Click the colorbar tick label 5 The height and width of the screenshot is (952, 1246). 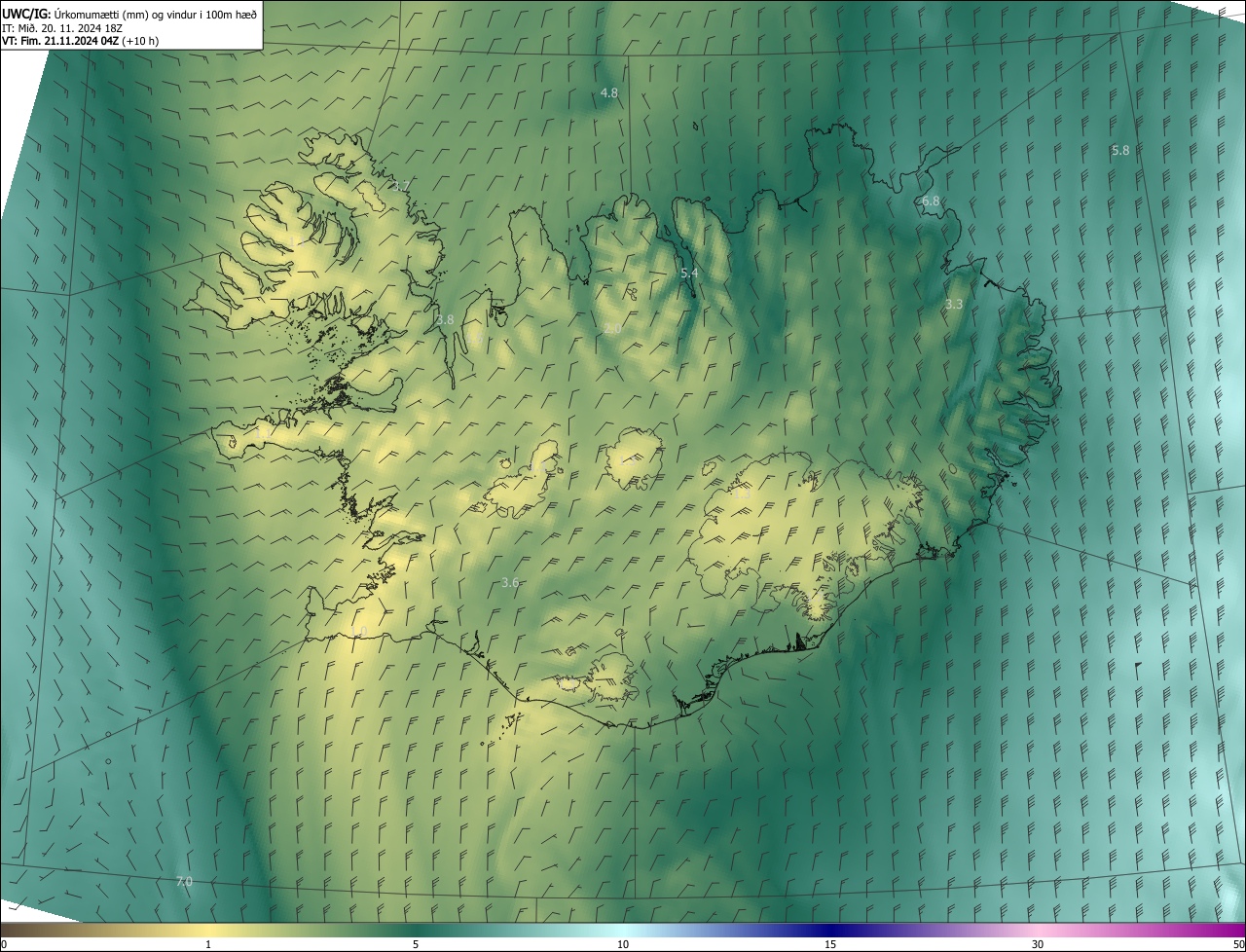[x=416, y=944]
